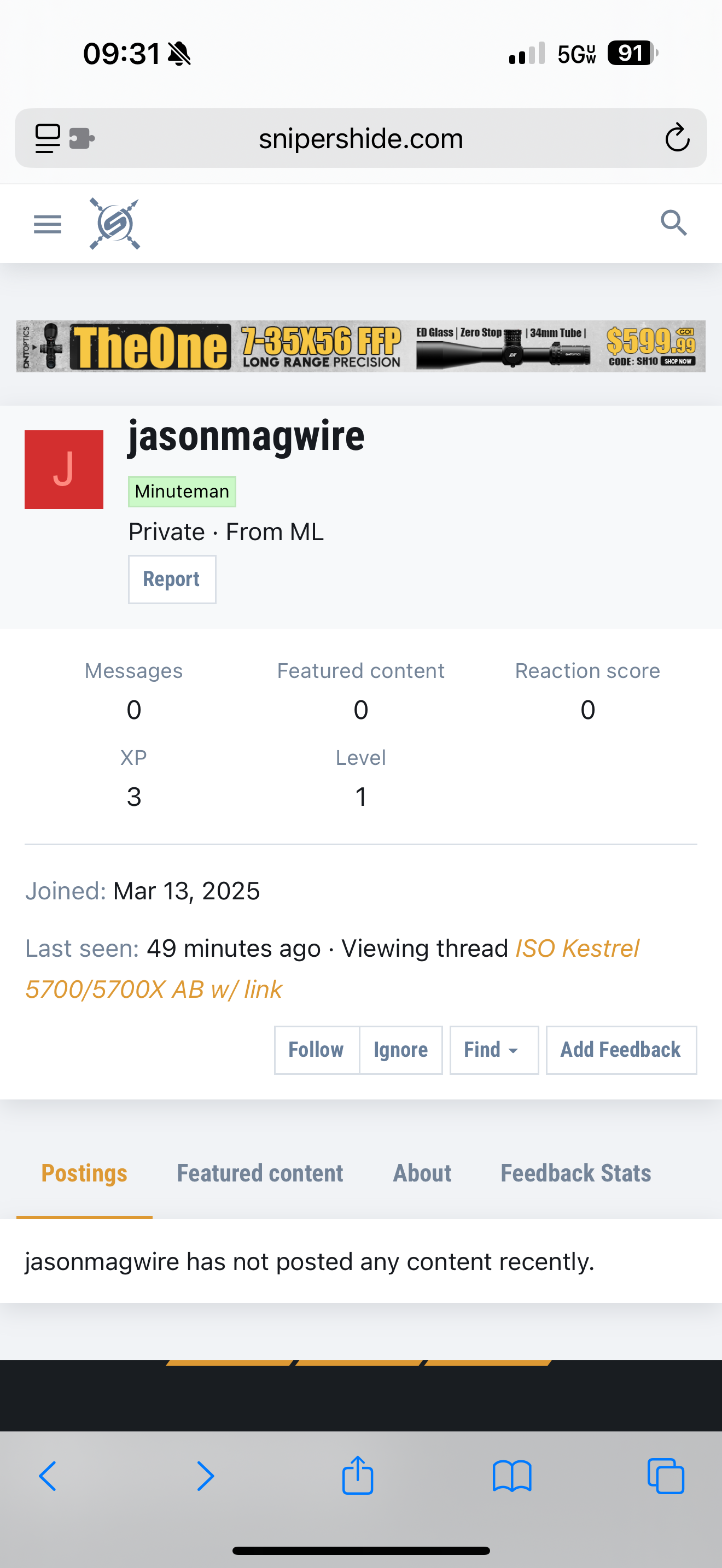Reload the page in Safari
This screenshot has width=722, height=1568.
point(677,138)
